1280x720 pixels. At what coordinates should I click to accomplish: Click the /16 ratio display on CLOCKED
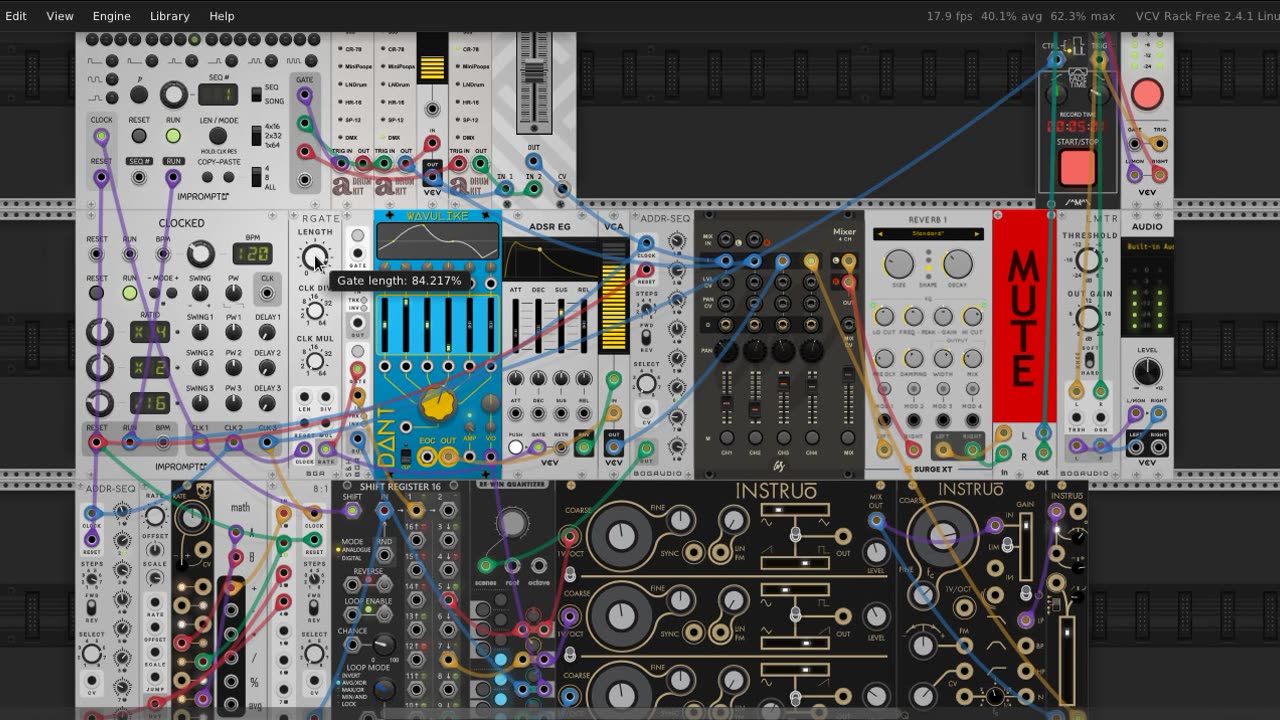[x=149, y=402]
